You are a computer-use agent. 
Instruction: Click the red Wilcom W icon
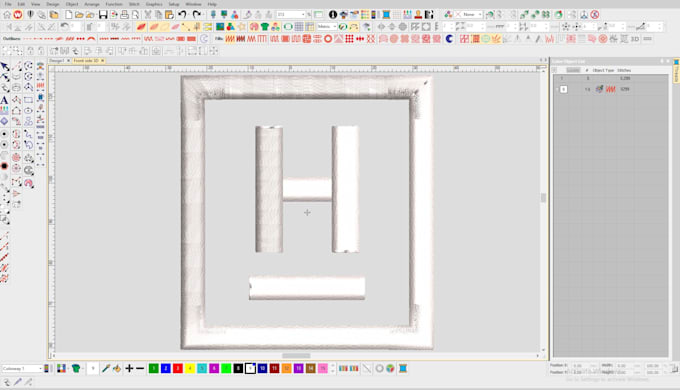coord(18,15)
